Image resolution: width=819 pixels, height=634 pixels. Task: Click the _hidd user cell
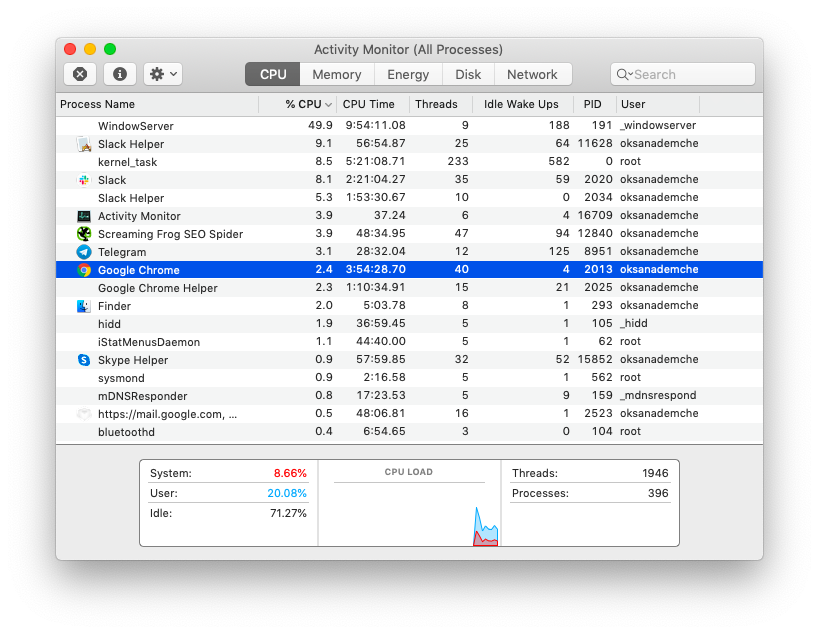[x=634, y=323]
